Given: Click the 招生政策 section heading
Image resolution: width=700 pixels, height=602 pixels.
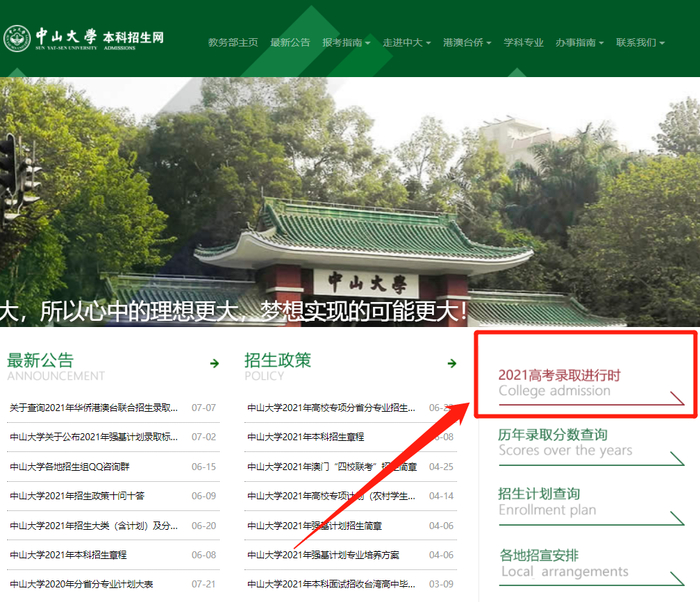Looking at the screenshot, I should [278, 360].
